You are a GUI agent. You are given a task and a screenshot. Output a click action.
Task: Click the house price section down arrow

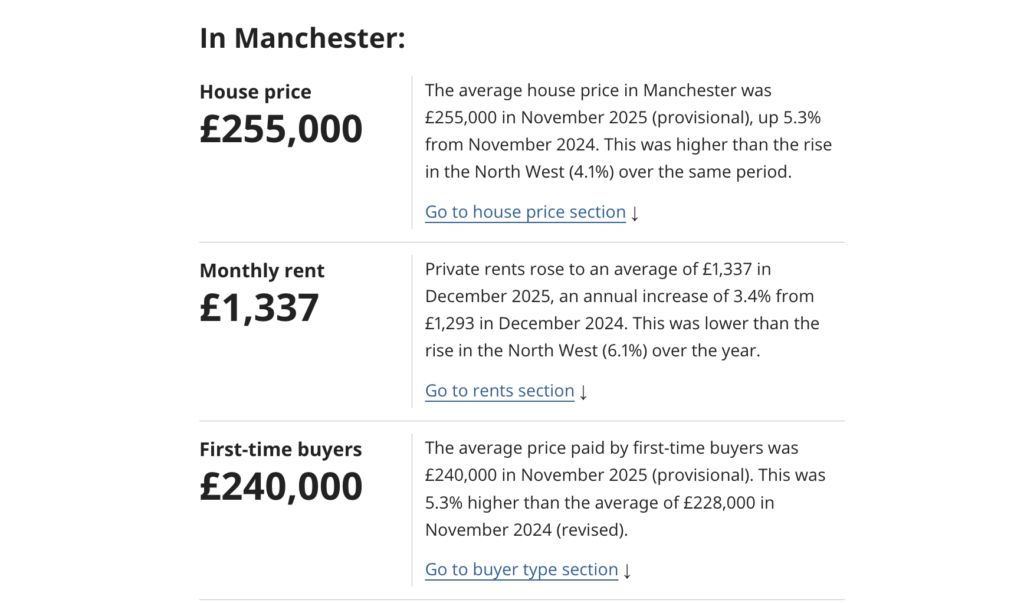(634, 212)
